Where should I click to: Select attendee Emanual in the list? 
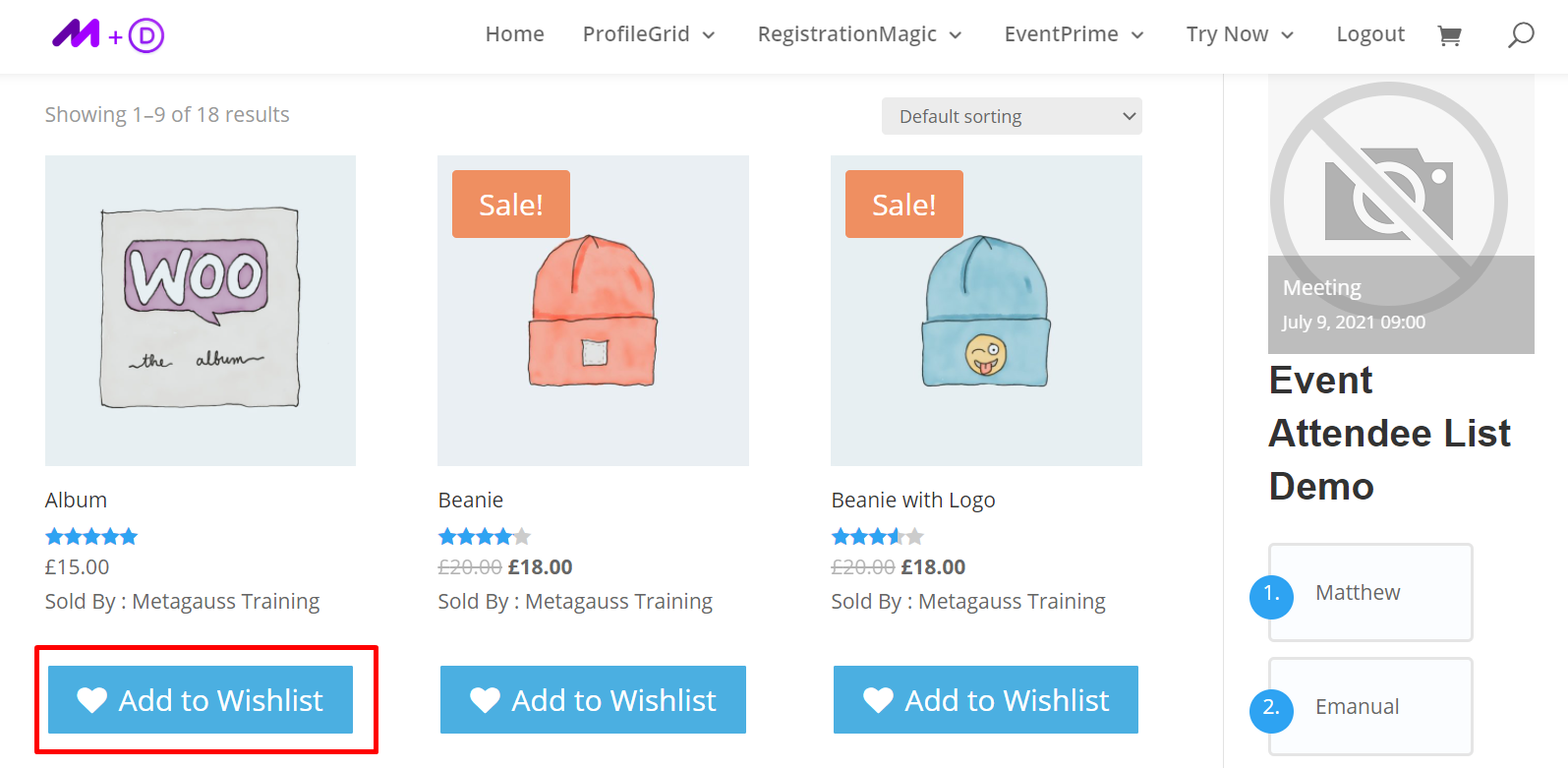(1357, 707)
